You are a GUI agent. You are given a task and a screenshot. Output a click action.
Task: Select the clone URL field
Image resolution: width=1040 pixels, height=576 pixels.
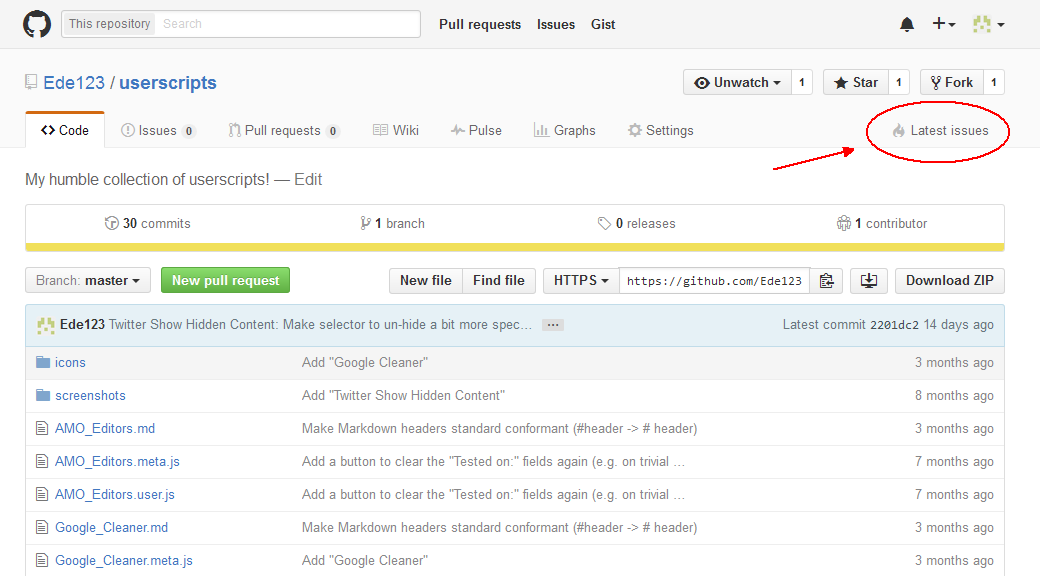714,281
